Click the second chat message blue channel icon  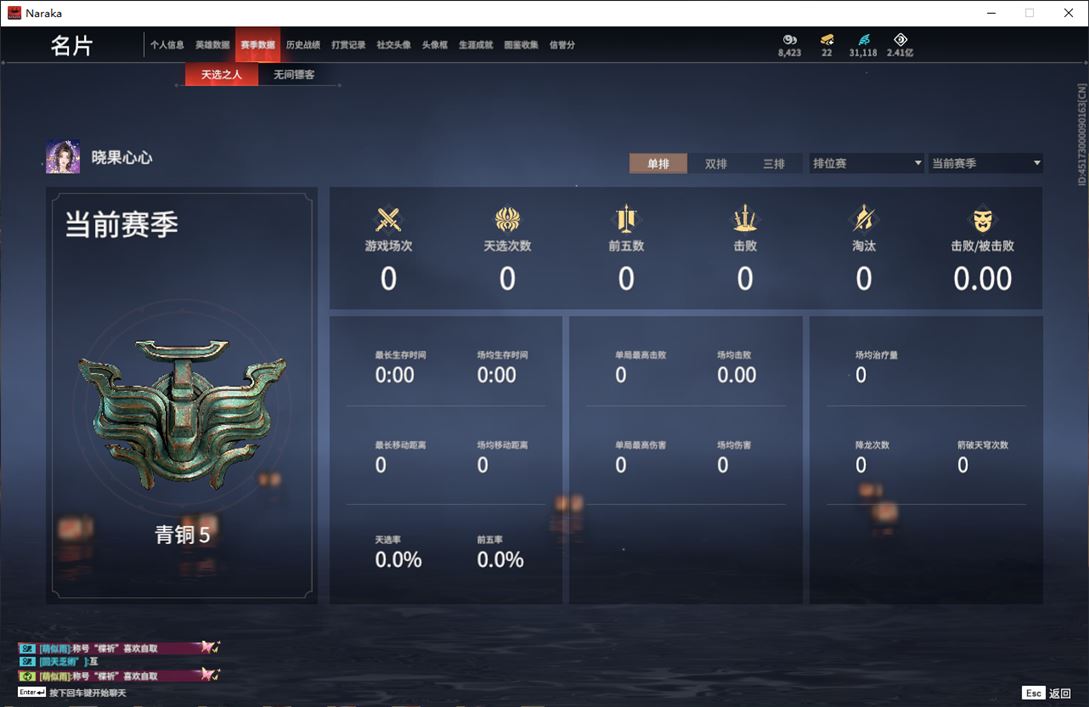pos(27,662)
